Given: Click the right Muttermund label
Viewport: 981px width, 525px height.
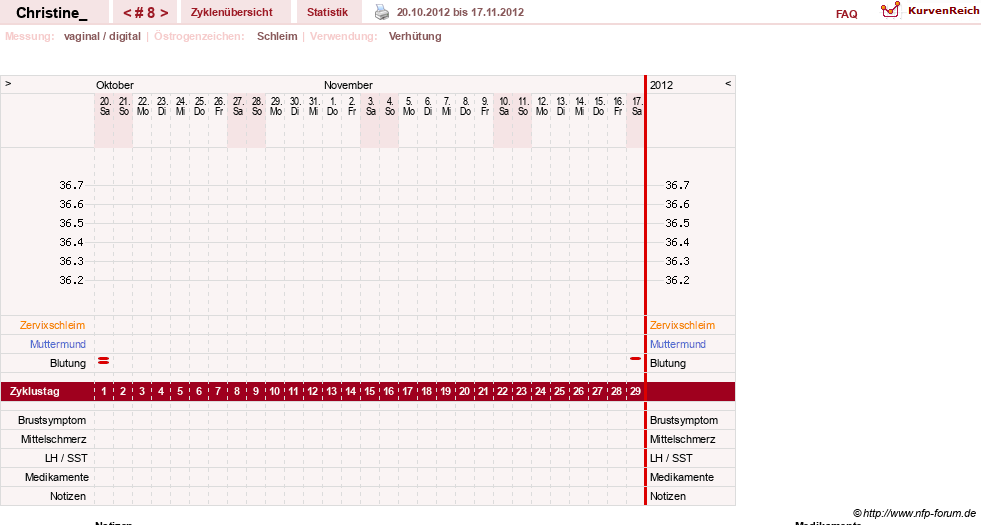Looking at the screenshot, I should 678,344.
